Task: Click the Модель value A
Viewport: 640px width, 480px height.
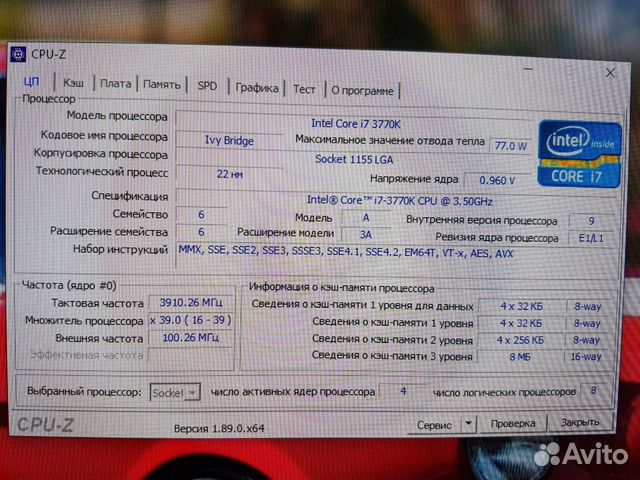Action: point(366,218)
